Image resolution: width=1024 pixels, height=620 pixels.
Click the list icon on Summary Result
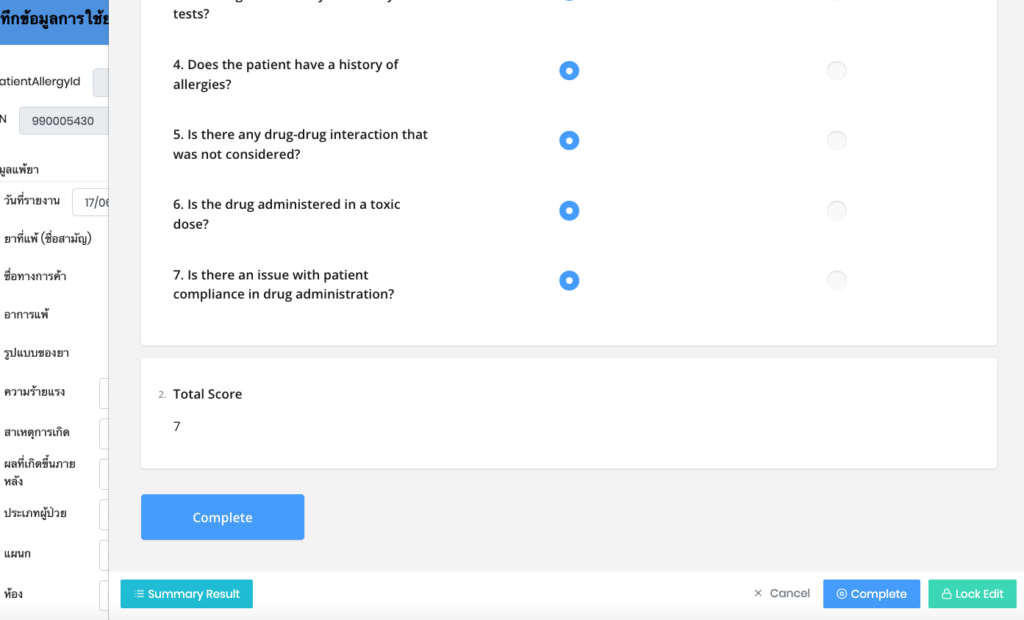pos(139,594)
